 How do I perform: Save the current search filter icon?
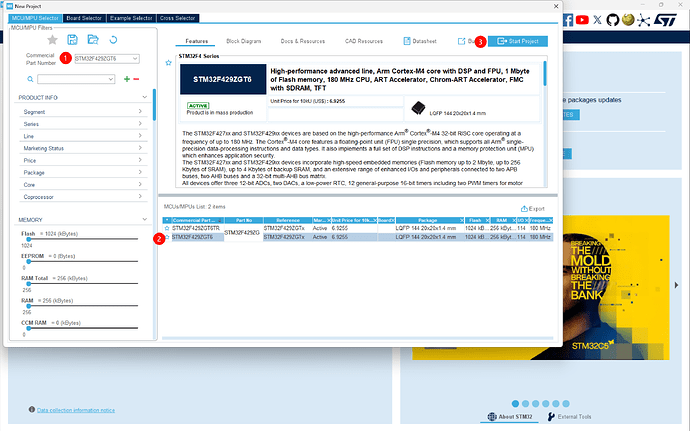pos(72,40)
